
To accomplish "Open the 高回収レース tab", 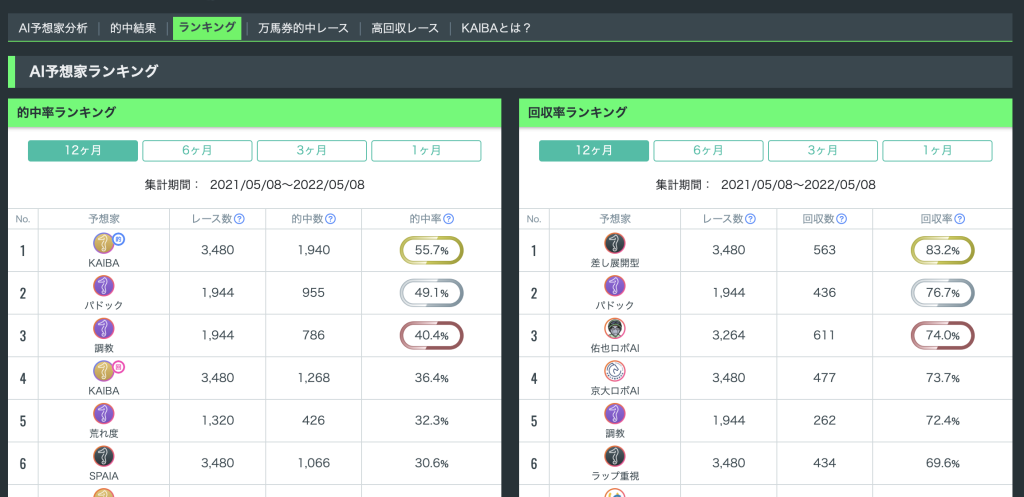I will (x=405, y=29).
